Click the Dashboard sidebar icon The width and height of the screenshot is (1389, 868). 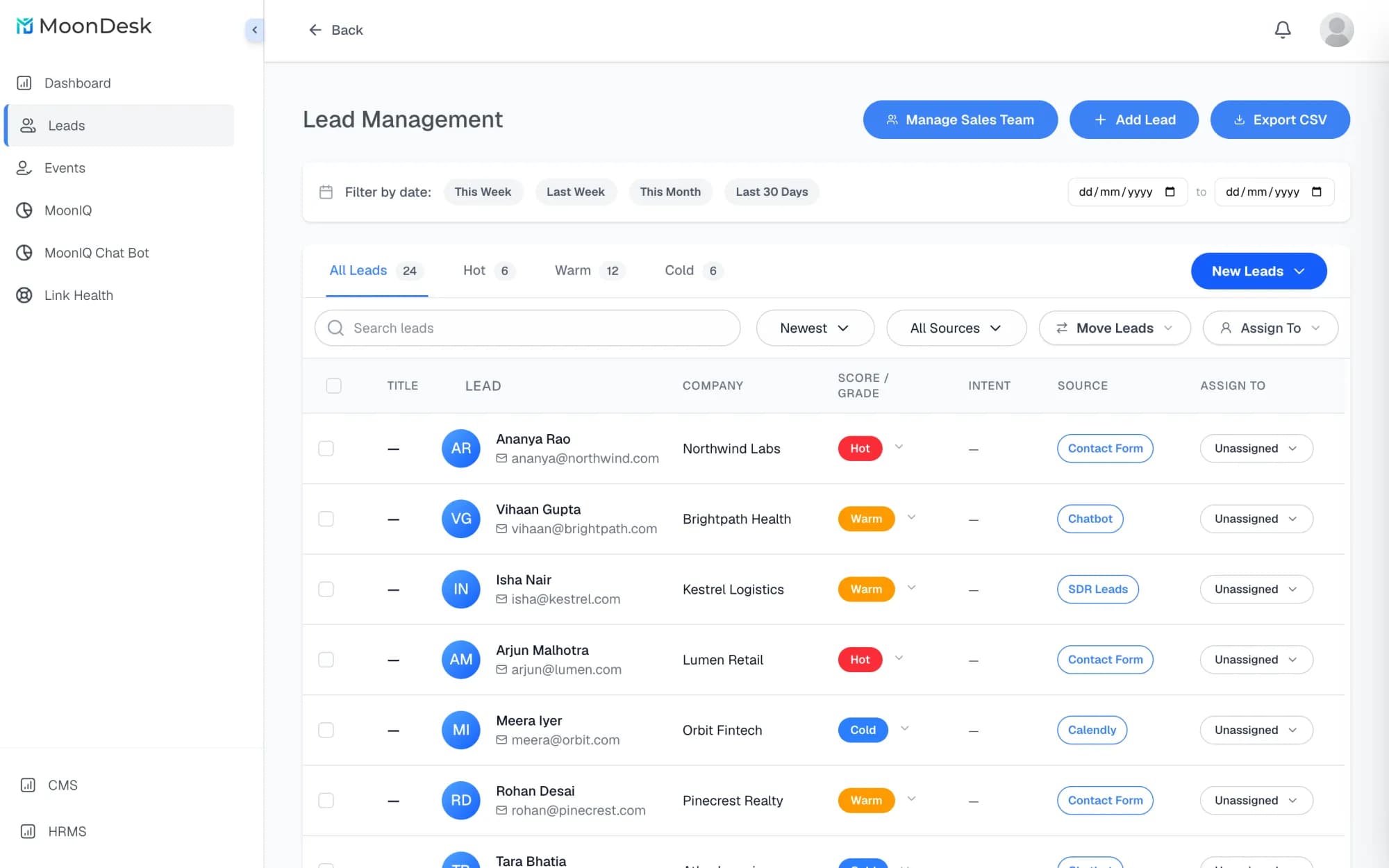coord(24,83)
